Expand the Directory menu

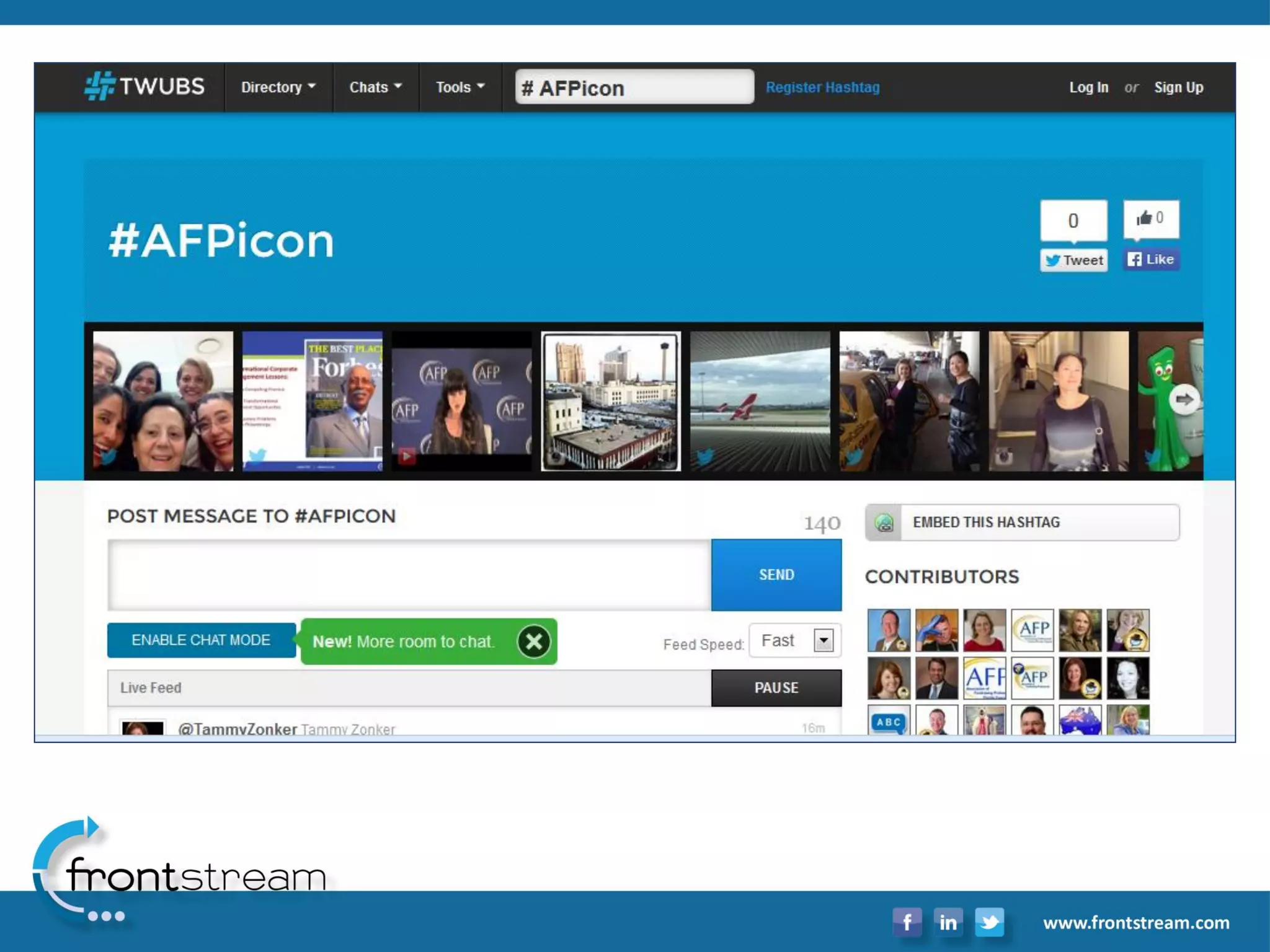pyautogui.click(x=278, y=87)
